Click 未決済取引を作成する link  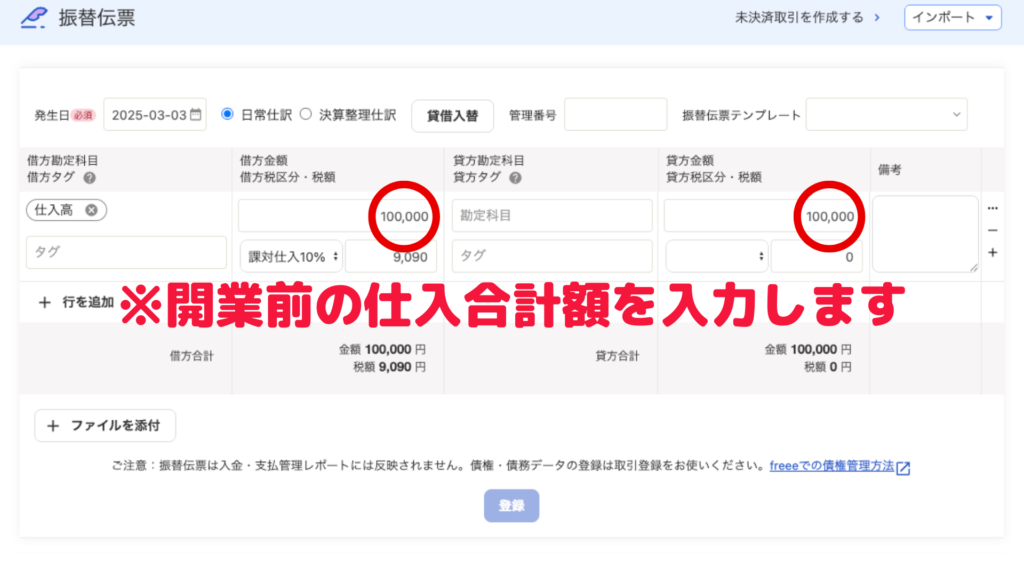[x=806, y=18]
